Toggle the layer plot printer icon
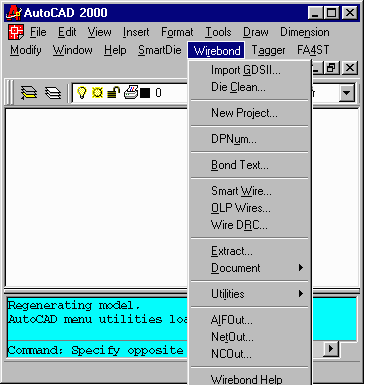This screenshot has height=385, width=365. (131, 92)
